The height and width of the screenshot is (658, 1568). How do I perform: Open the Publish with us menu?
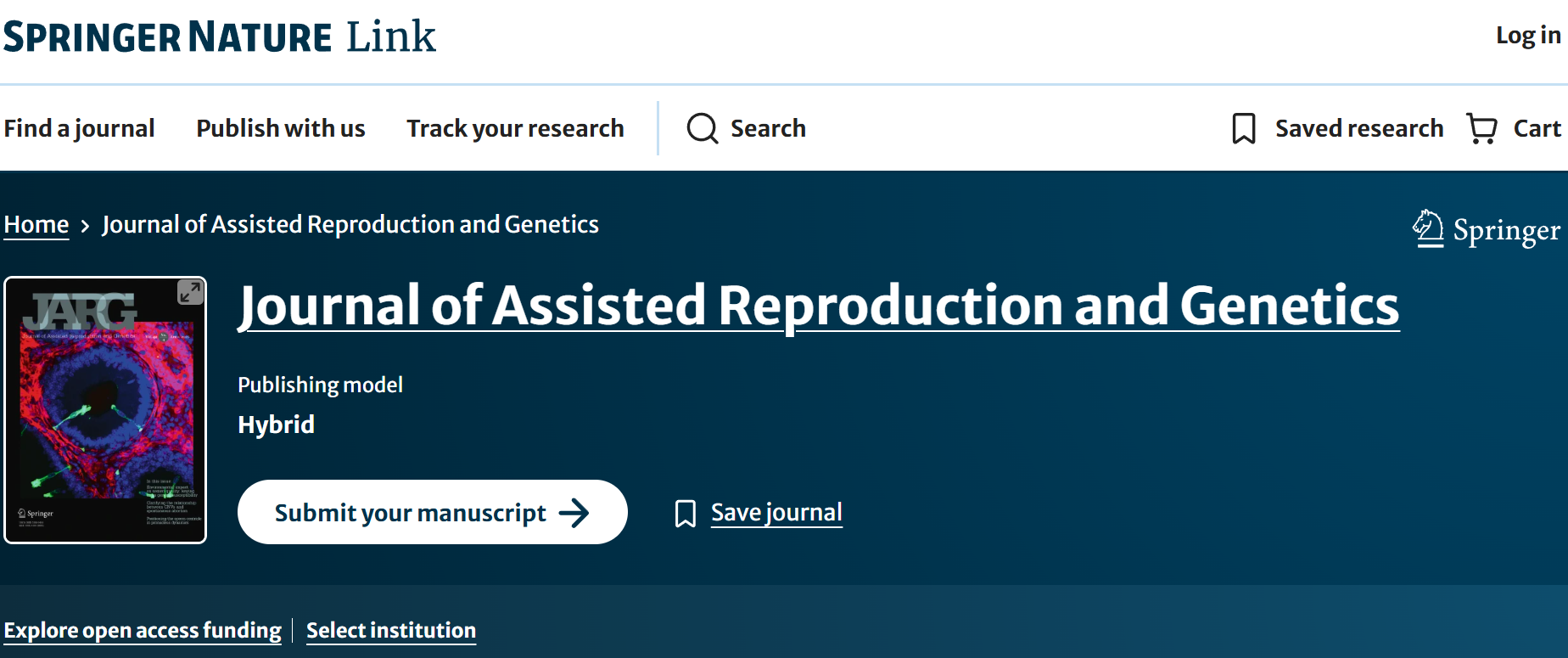[x=281, y=128]
